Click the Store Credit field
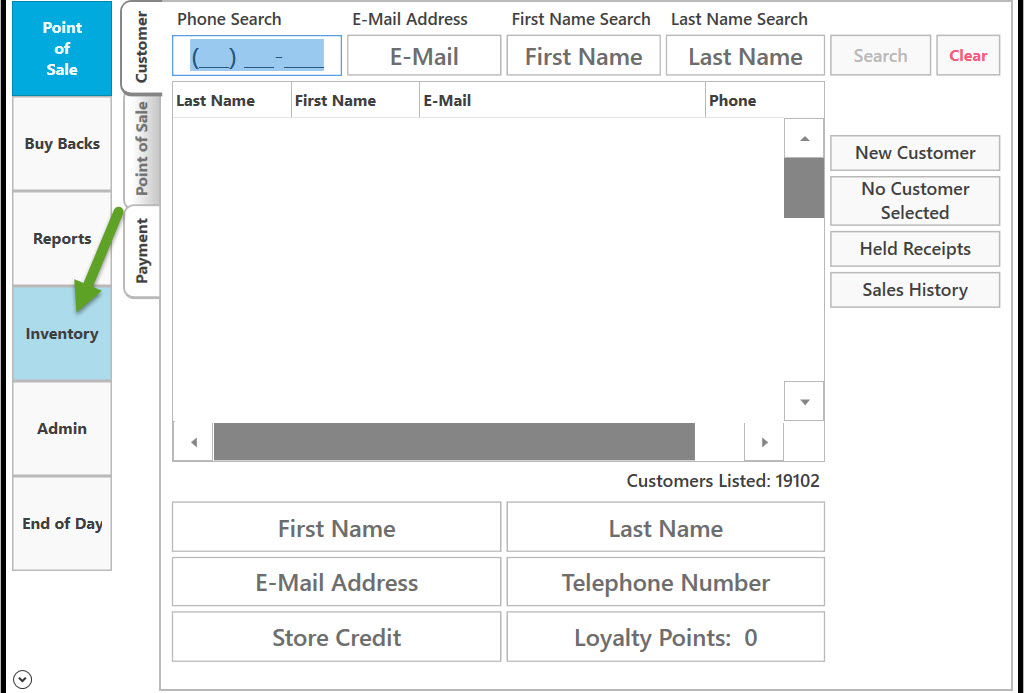Screen dimensions: 1024x693 336,637
